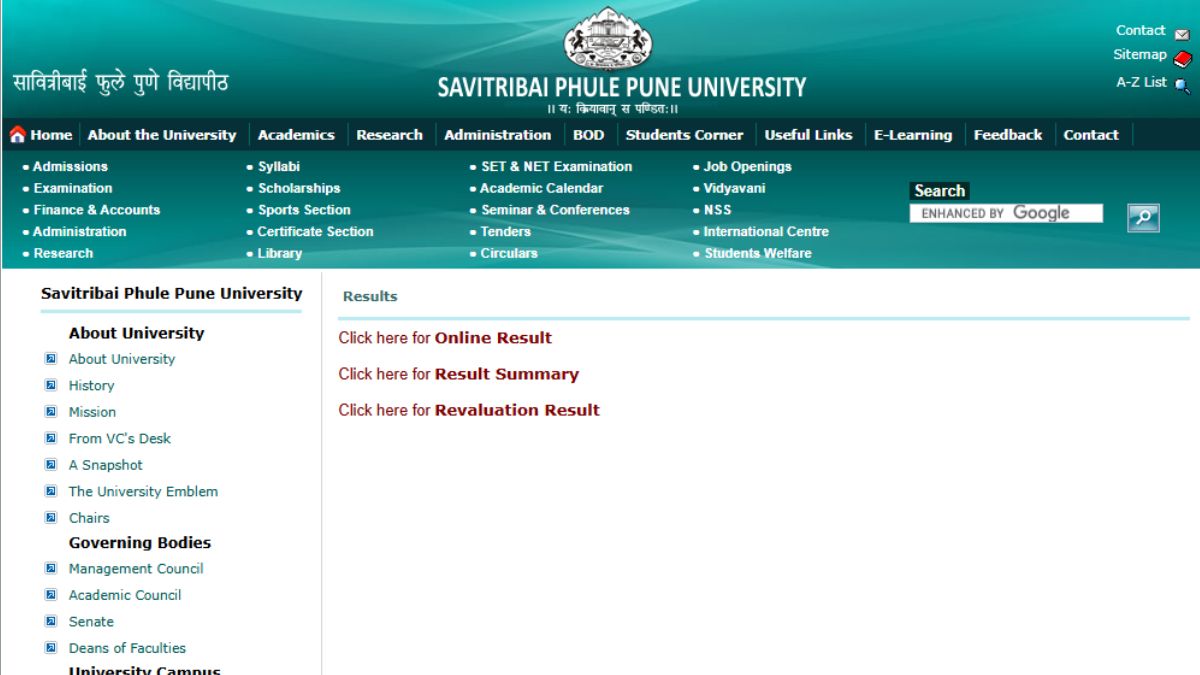This screenshot has height=675, width=1200.
Task: Click the Contact link at top right
Action: pos(1141,31)
